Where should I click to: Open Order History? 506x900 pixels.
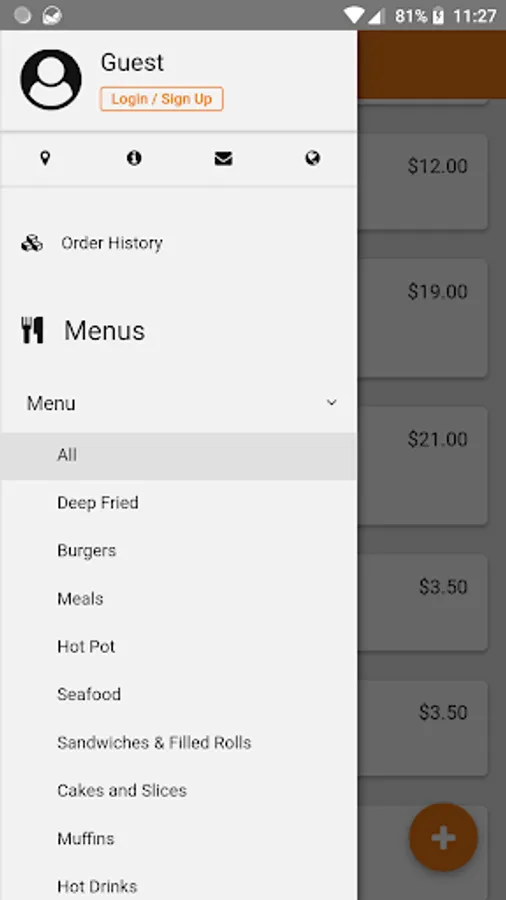click(x=112, y=243)
